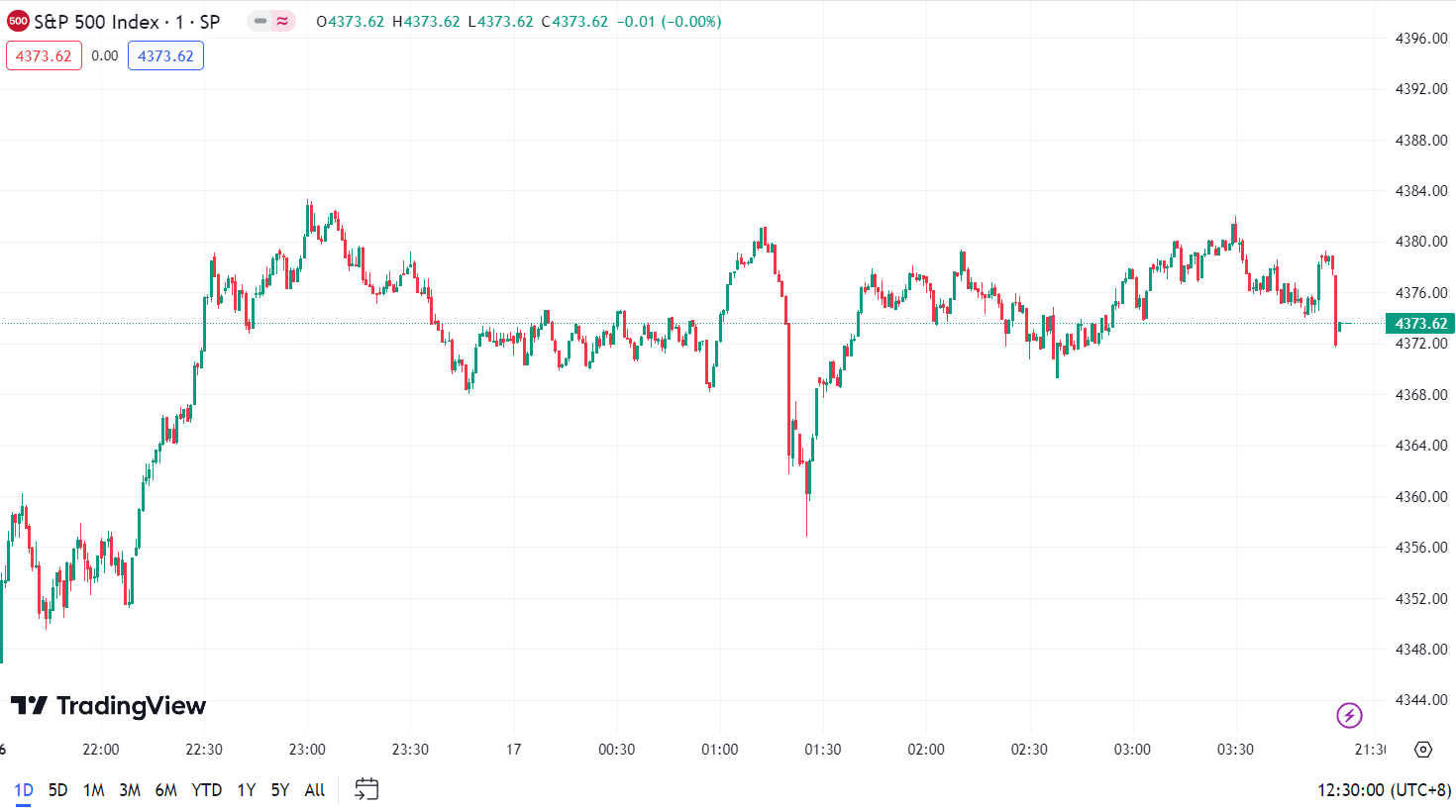The width and height of the screenshot is (1456, 812).
Task: Choose the 3M time range
Action: click(130, 790)
